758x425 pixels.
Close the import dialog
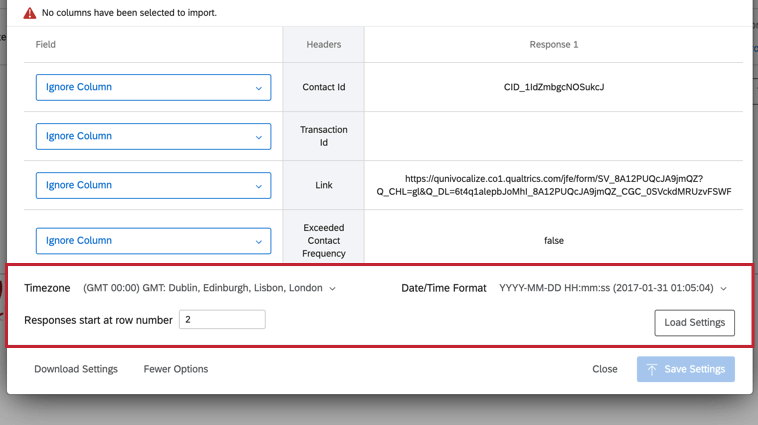[x=605, y=369]
